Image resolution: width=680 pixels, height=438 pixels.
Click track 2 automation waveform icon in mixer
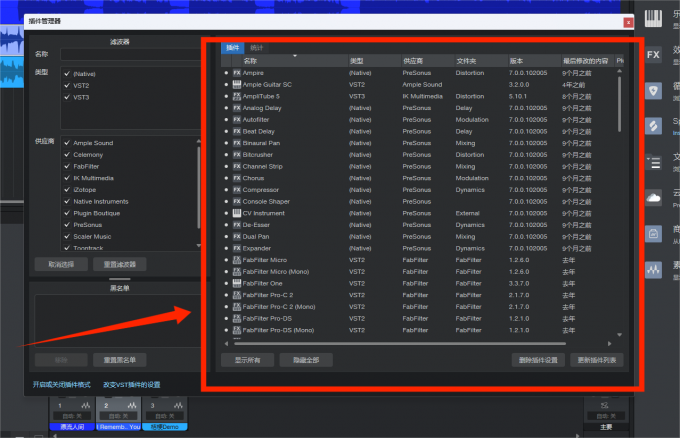tap(132, 405)
